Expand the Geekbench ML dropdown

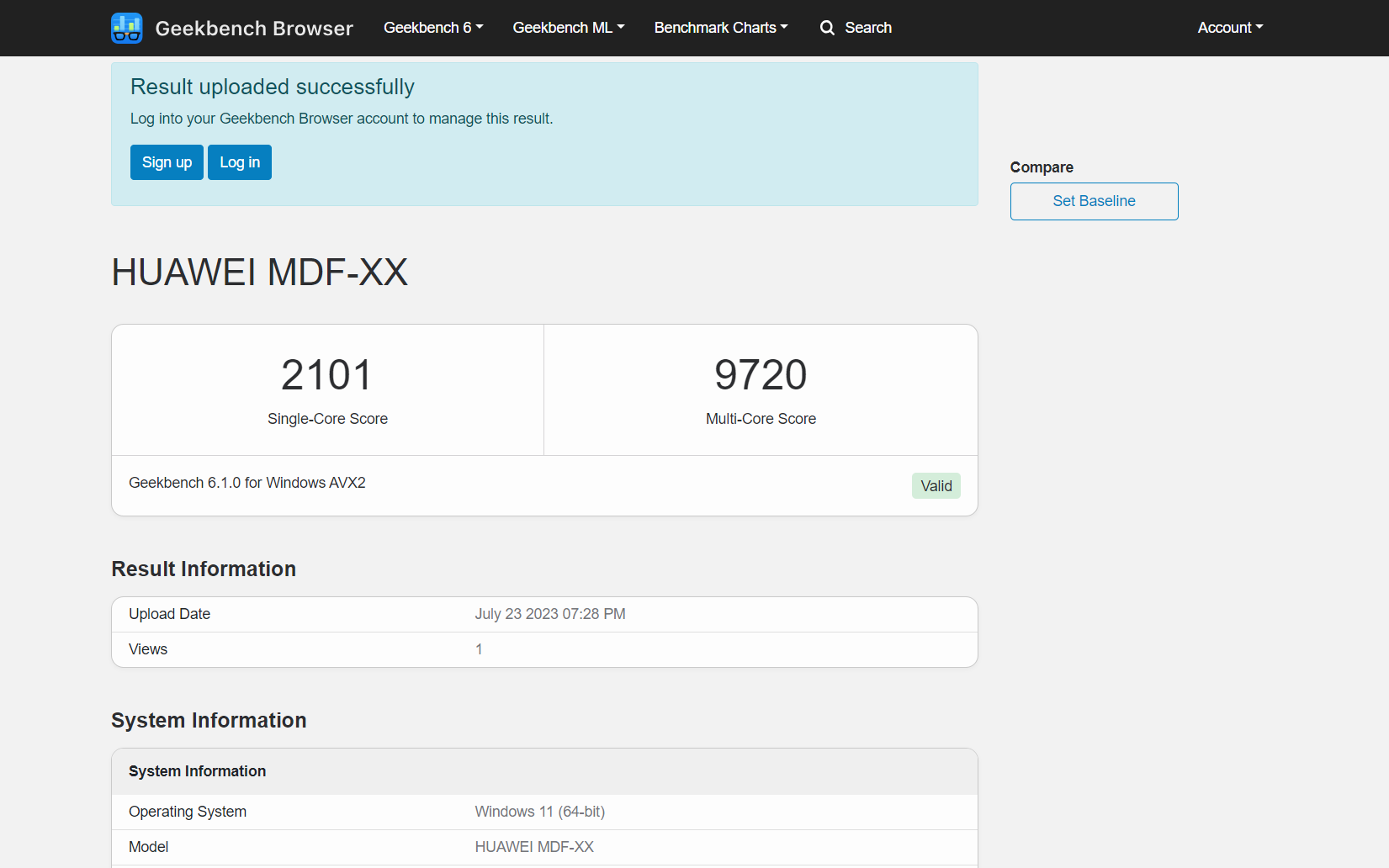(569, 28)
